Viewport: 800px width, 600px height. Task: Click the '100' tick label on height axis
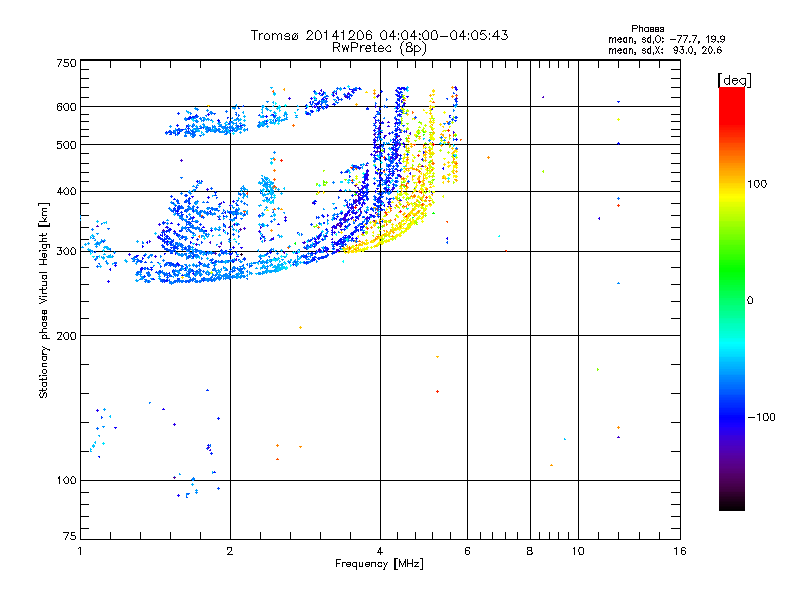[67, 480]
